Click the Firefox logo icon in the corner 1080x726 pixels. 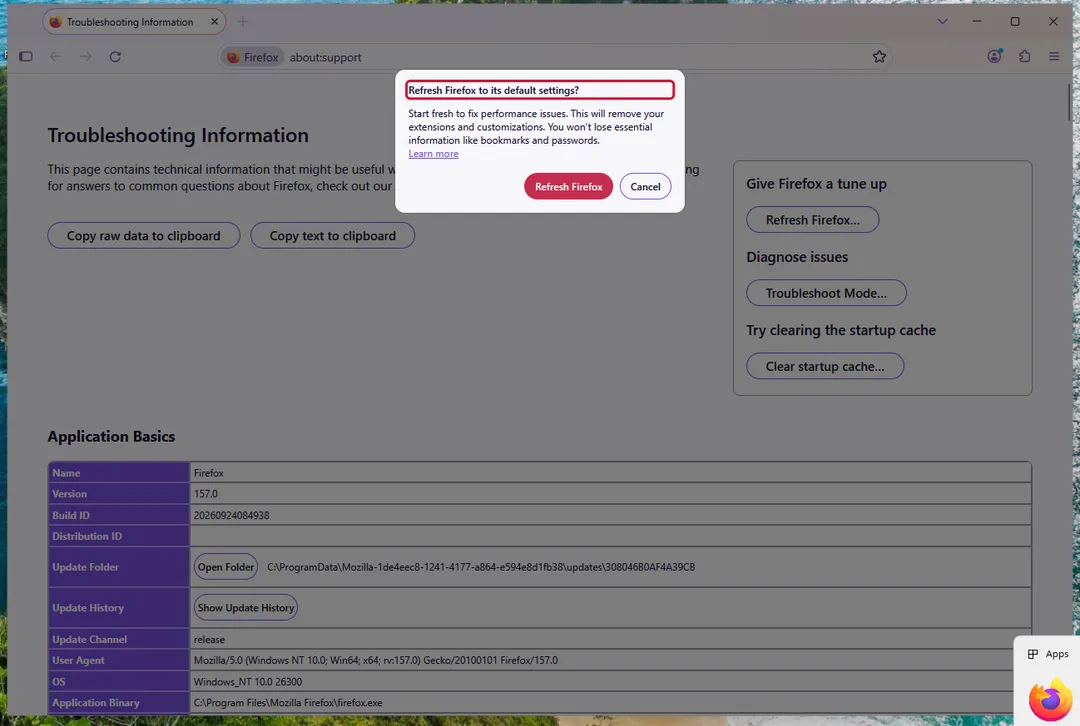click(1050, 700)
